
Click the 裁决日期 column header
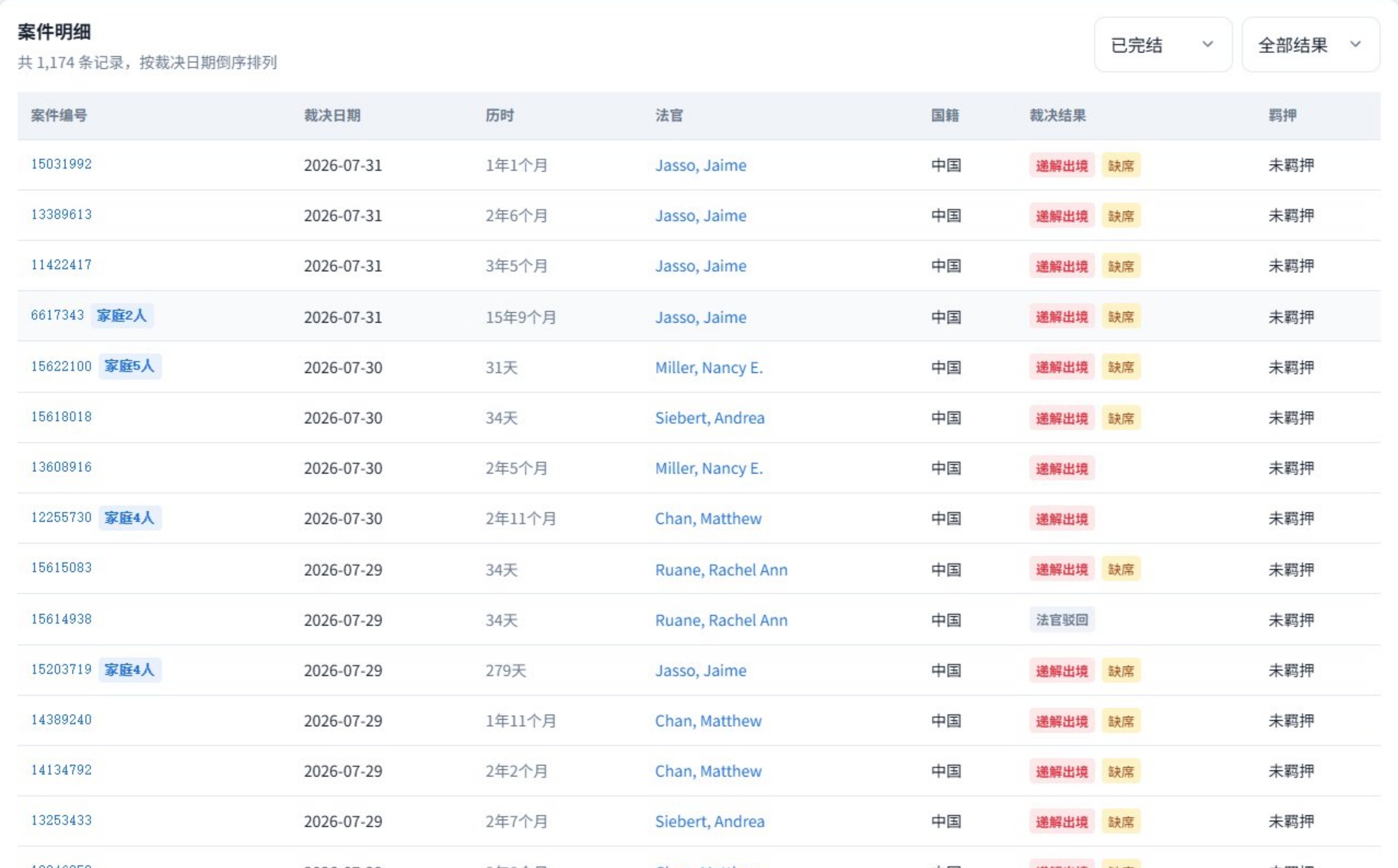tap(333, 115)
